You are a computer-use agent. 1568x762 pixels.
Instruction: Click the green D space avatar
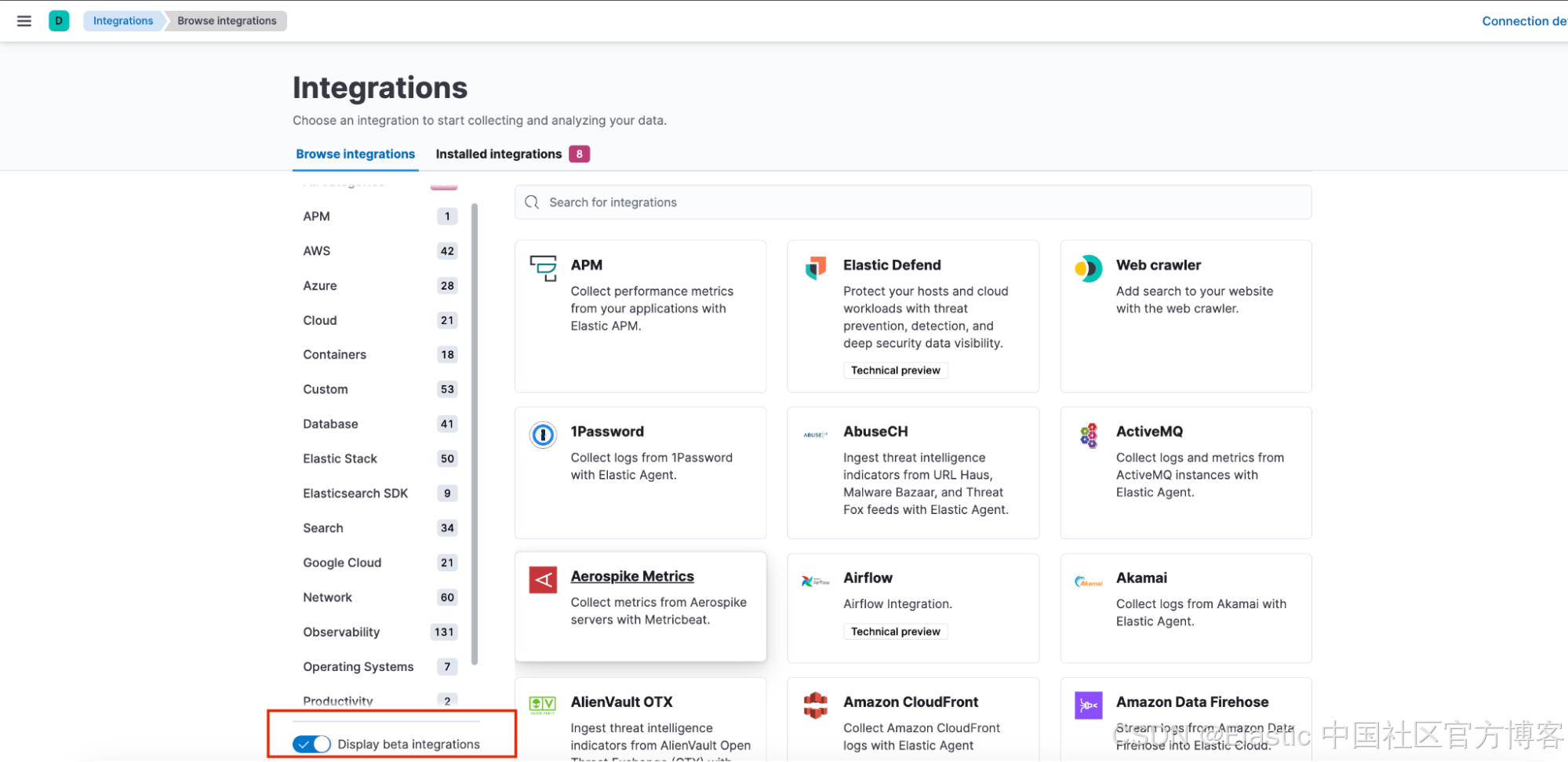pyautogui.click(x=59, y=21)
